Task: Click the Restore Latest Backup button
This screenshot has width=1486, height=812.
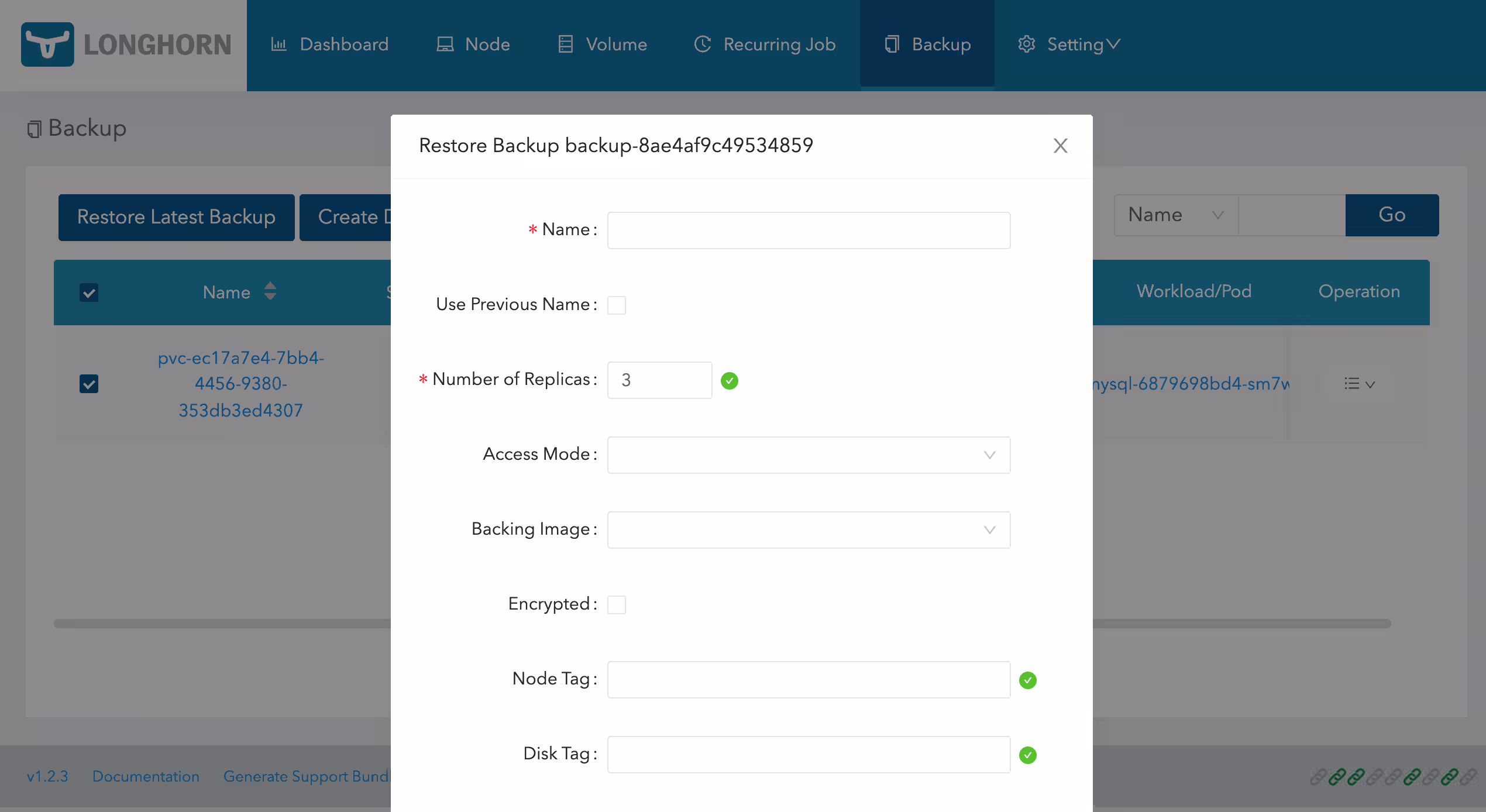Action: coord(176,217)
